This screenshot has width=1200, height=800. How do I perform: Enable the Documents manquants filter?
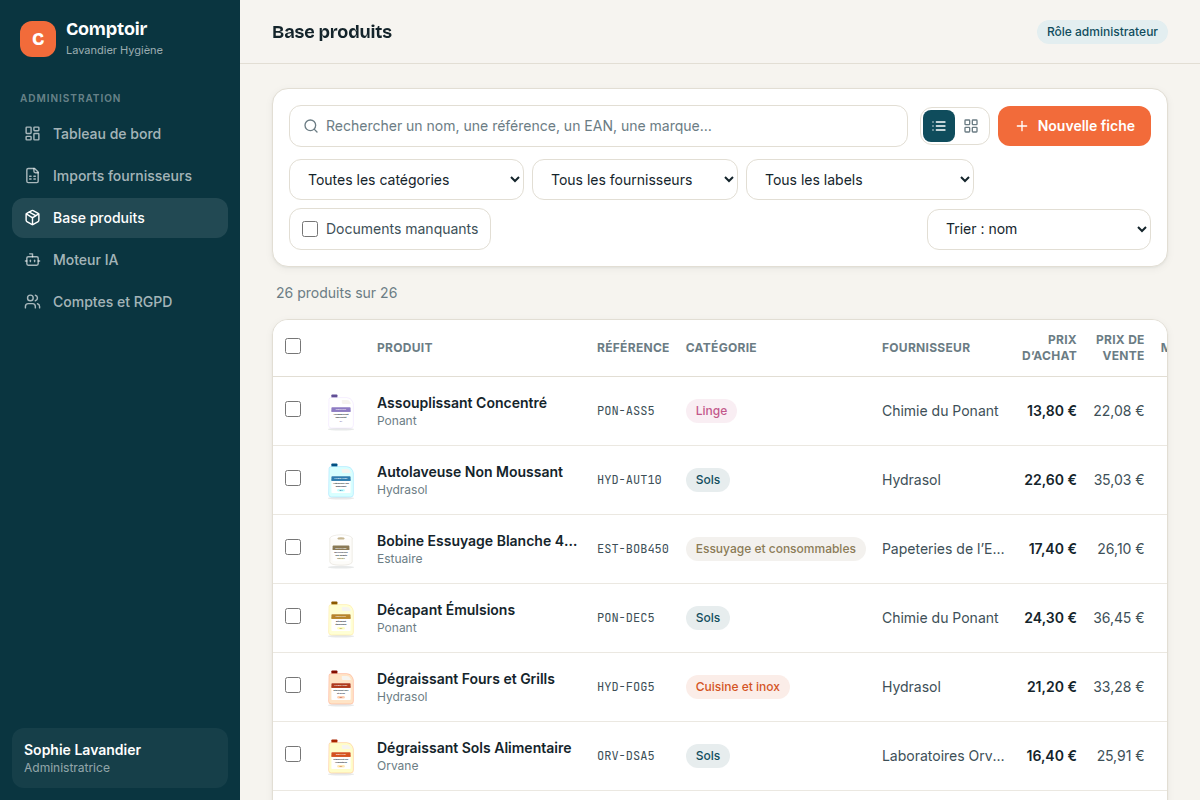pyautogui.click(x=310, y=229)
